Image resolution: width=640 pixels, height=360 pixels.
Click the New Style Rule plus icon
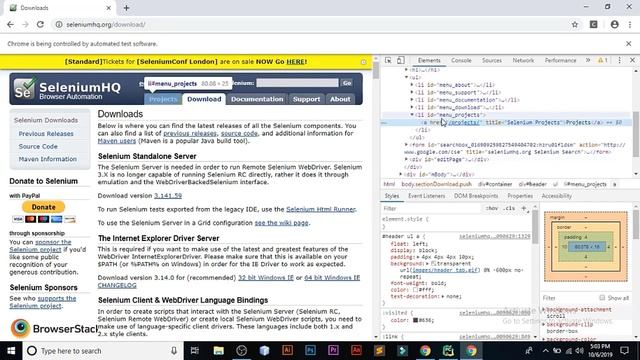(x=524, y=208)
